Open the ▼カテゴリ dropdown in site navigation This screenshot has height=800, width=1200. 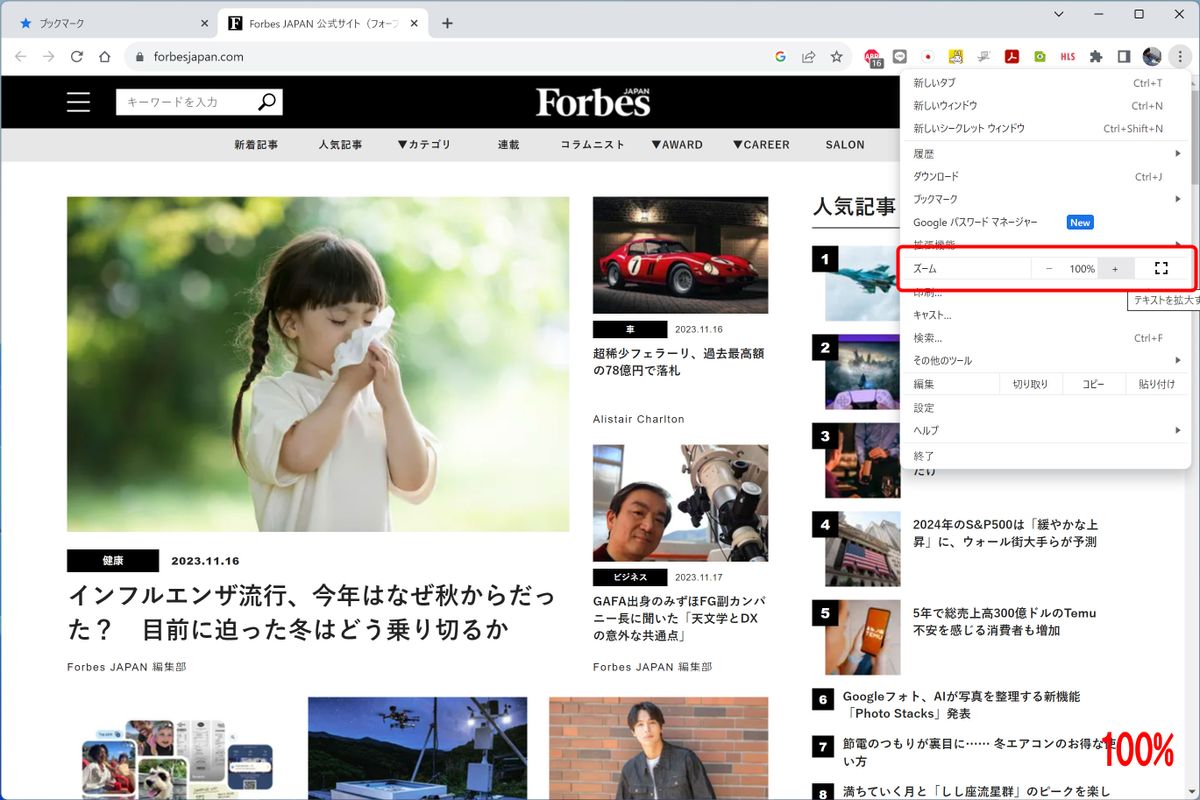point(424,145)
